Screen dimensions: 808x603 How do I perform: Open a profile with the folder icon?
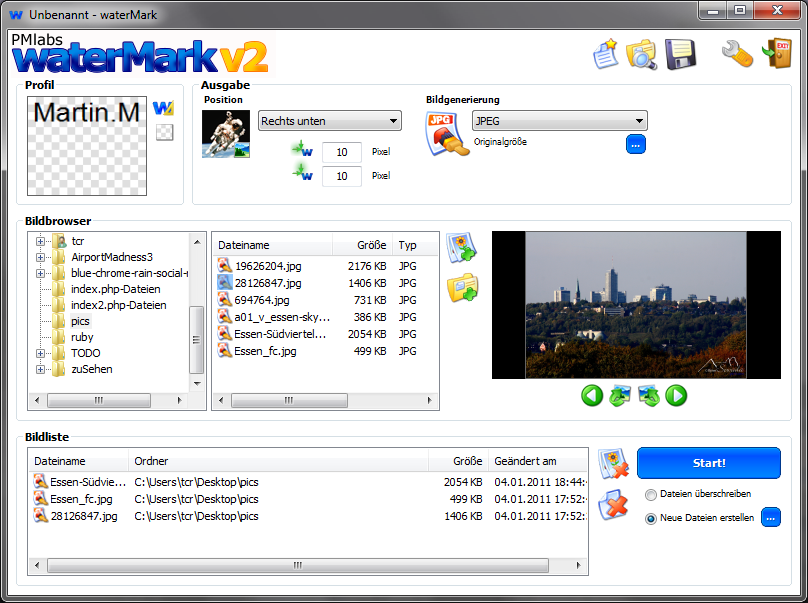[641, 54]
